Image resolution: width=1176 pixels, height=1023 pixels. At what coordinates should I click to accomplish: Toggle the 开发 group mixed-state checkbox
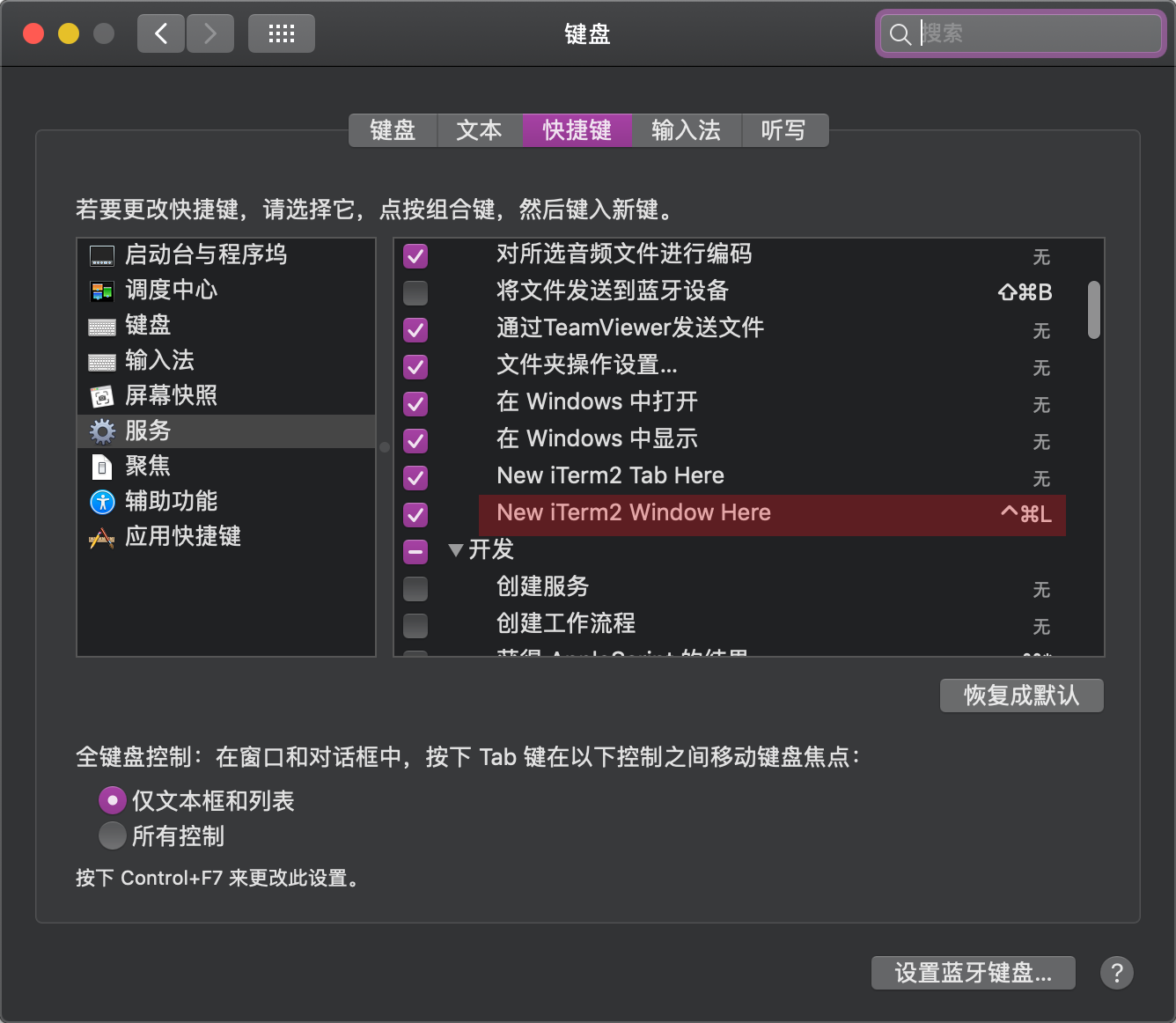click(415, 551)
